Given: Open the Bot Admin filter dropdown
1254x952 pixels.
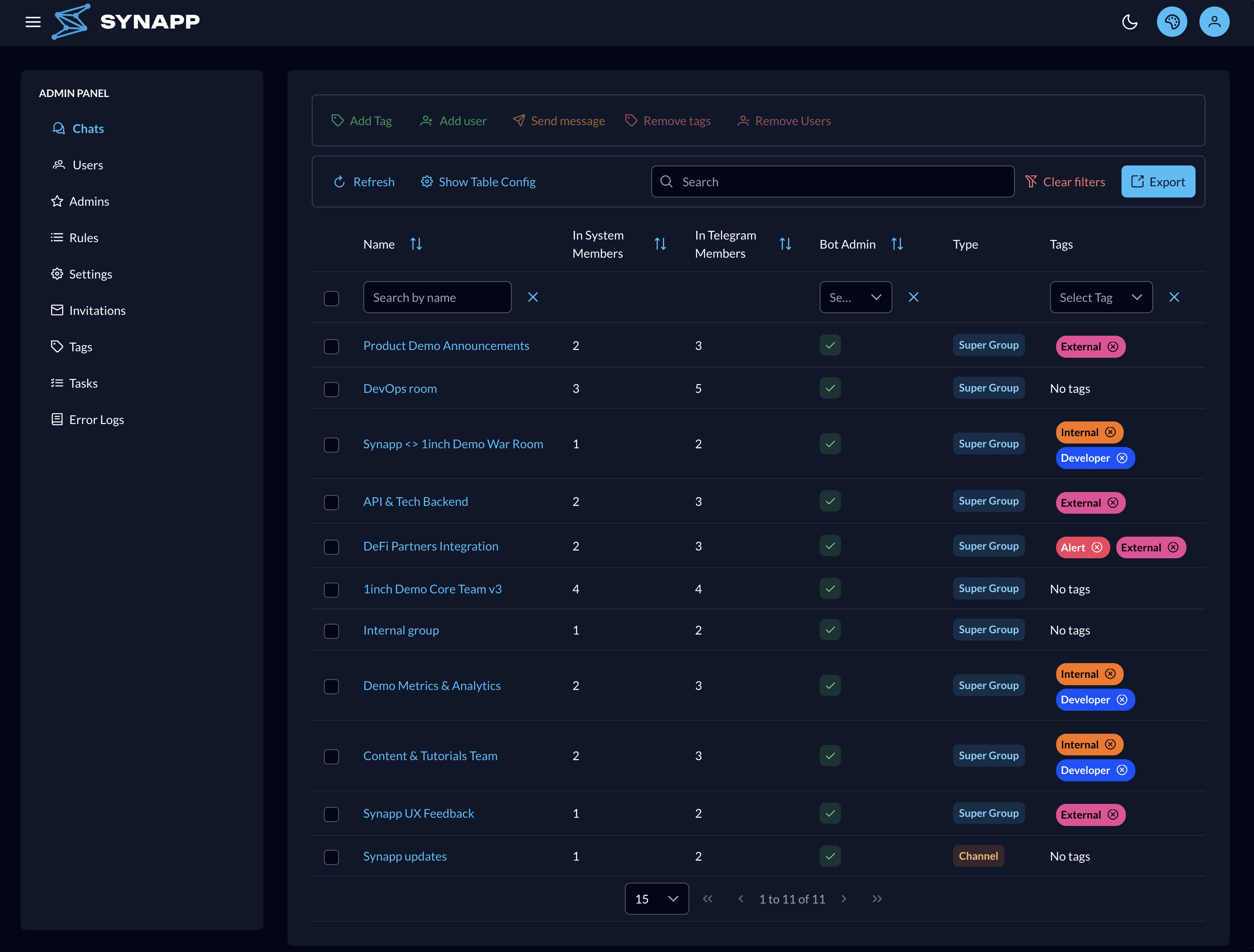Looking at the screenshot, I should [x=856, y=297].
